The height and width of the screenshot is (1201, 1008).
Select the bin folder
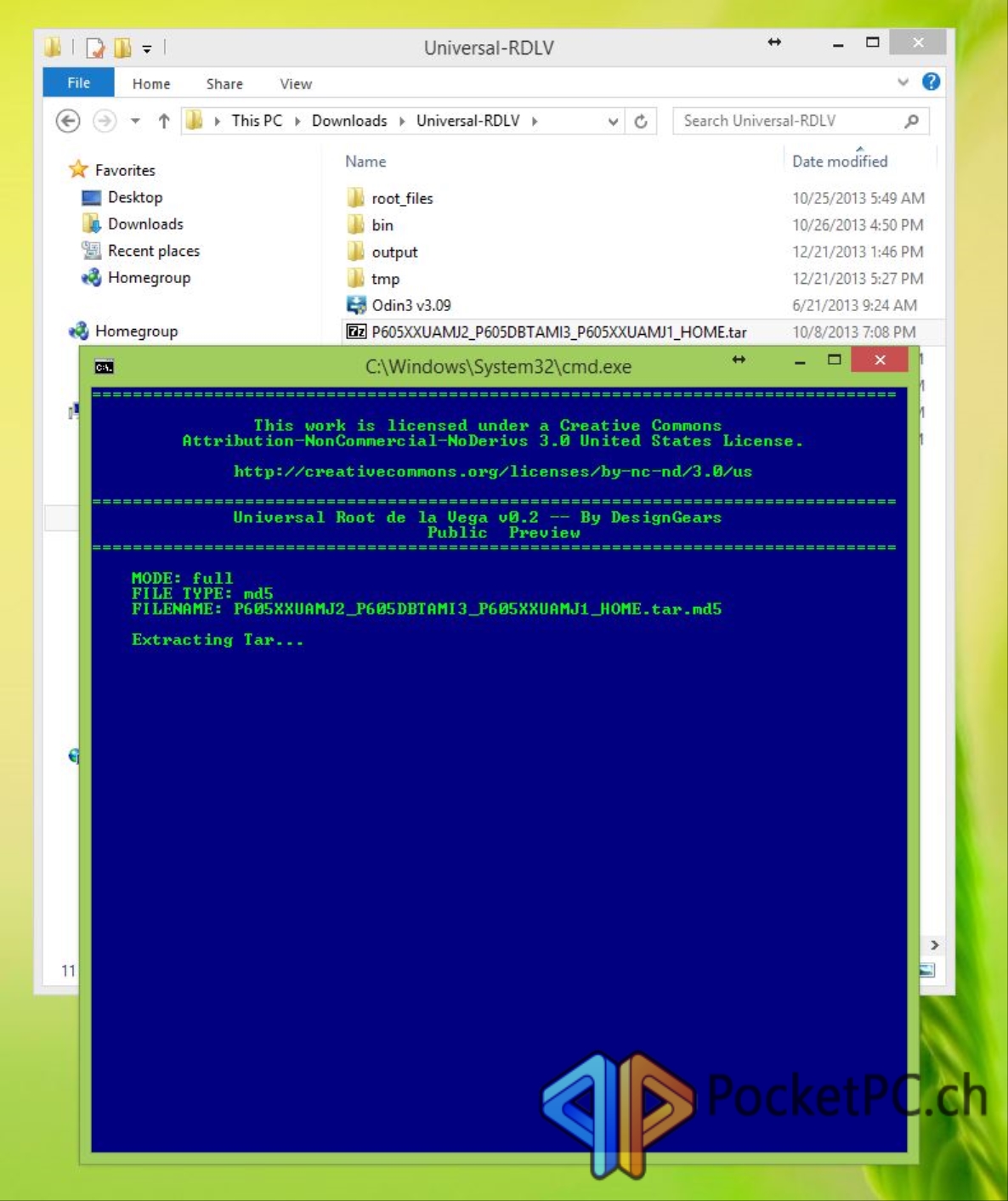[x=382, y=225]
